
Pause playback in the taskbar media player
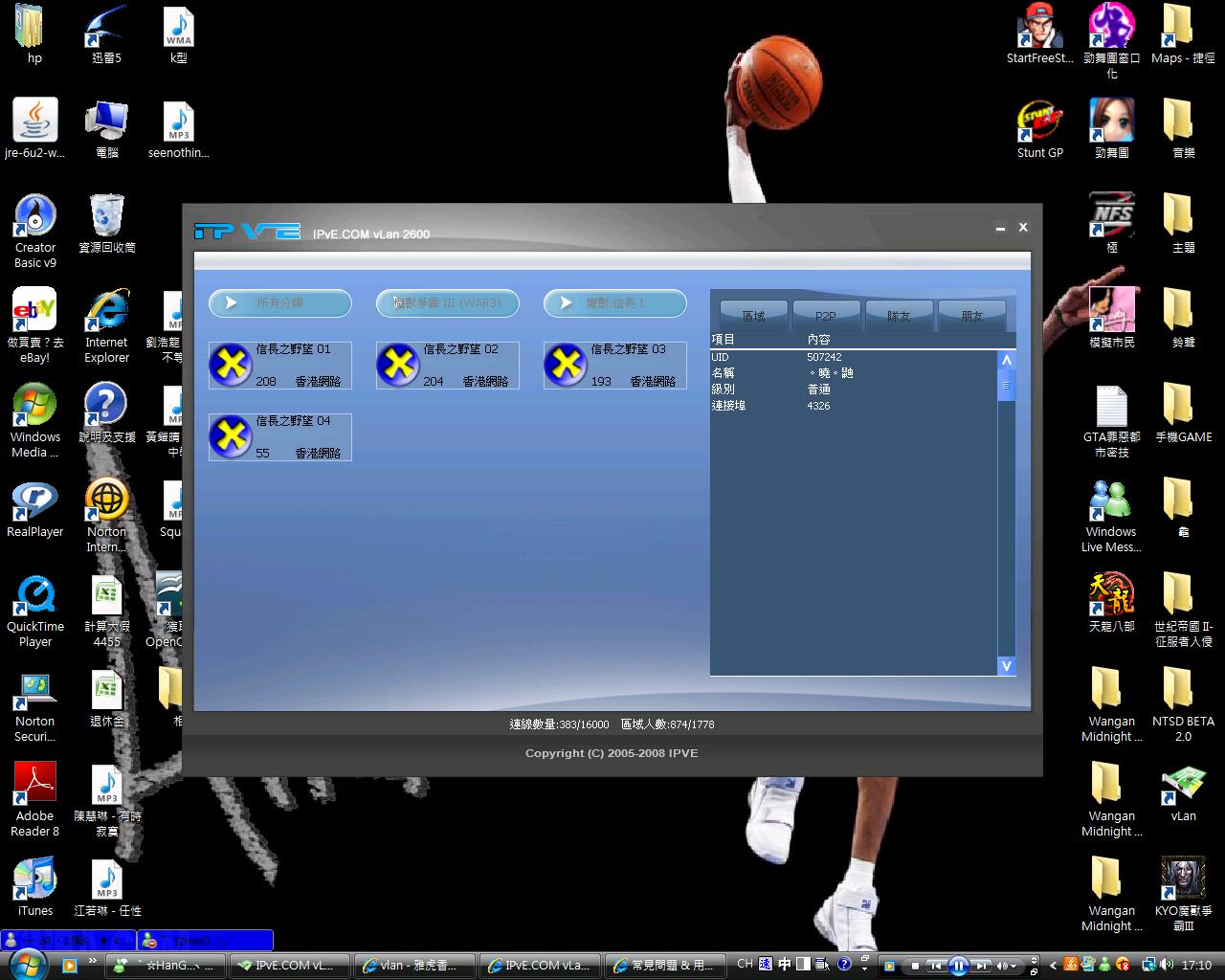(958, 966)
